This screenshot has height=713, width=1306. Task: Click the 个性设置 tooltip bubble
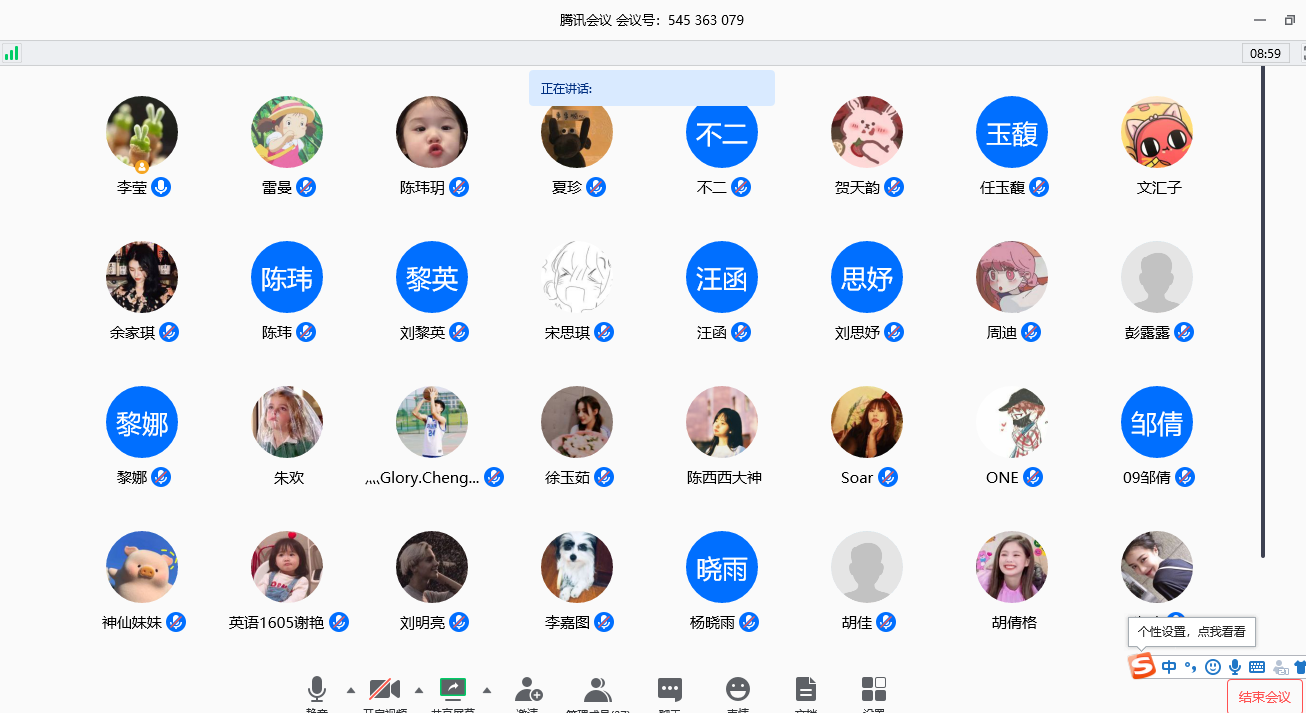point(1191,632)
